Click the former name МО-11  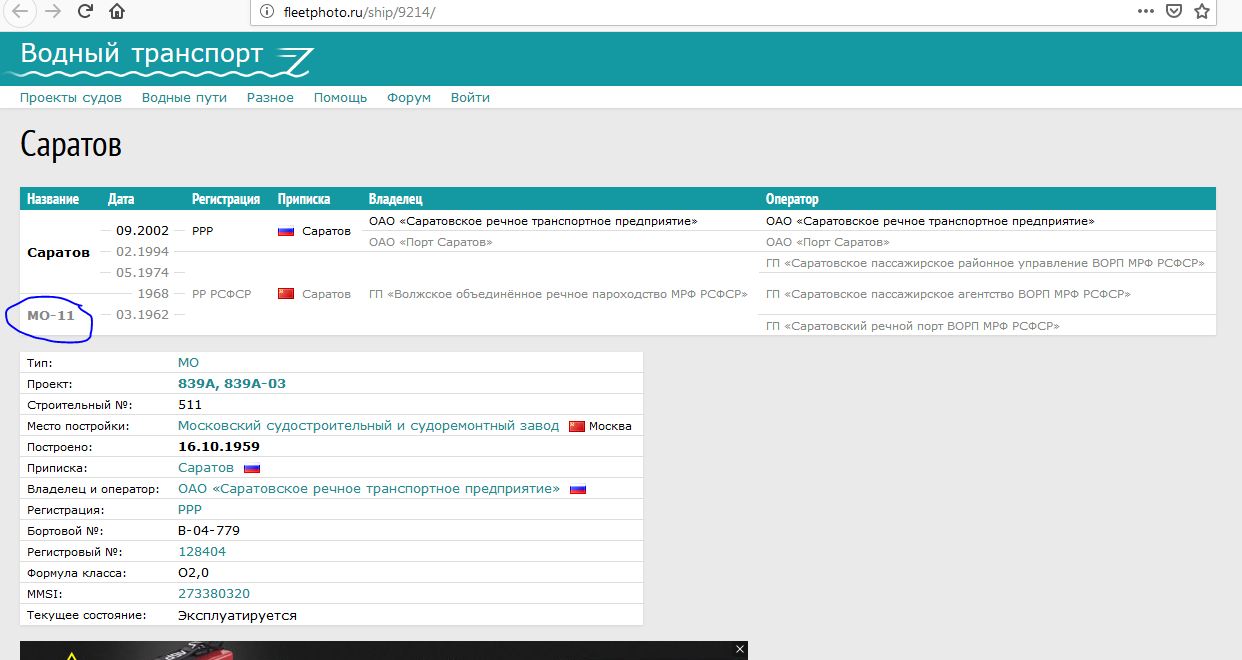(x=51, y=316)
